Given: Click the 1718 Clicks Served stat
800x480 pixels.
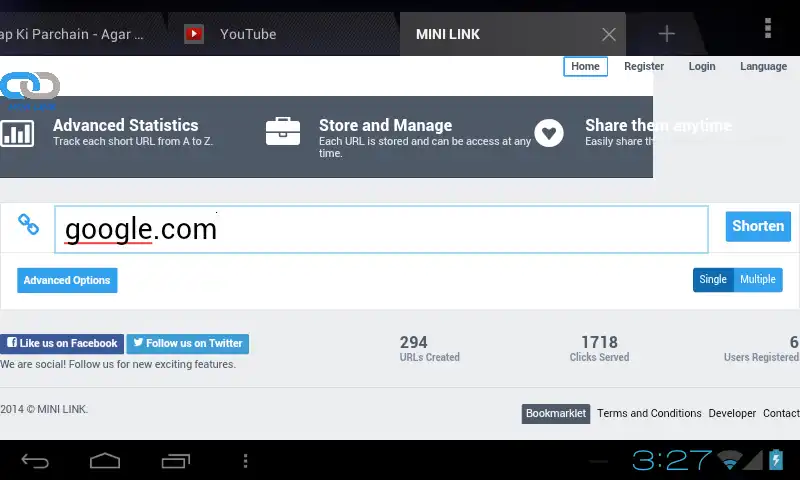Looking at the screenshot, I should pos(599,348).
